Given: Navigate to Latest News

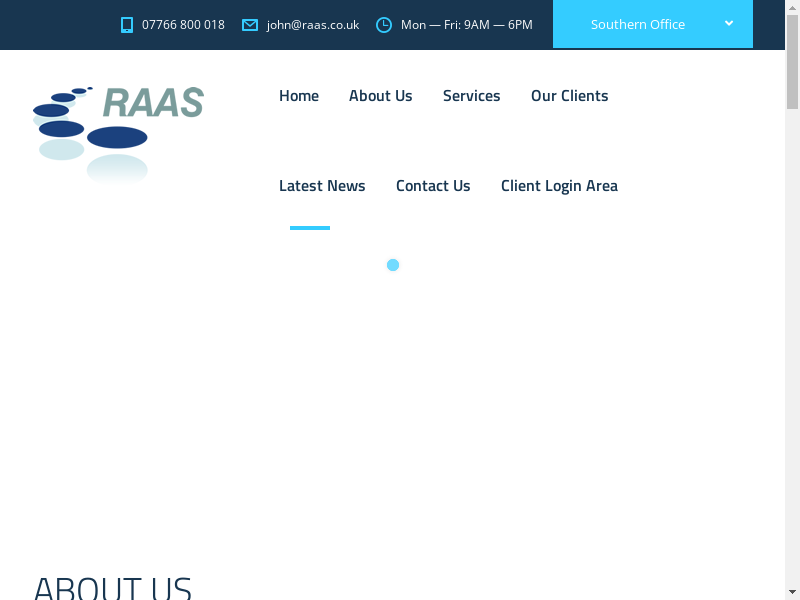Looking at the screenshot, I should 322,186.
